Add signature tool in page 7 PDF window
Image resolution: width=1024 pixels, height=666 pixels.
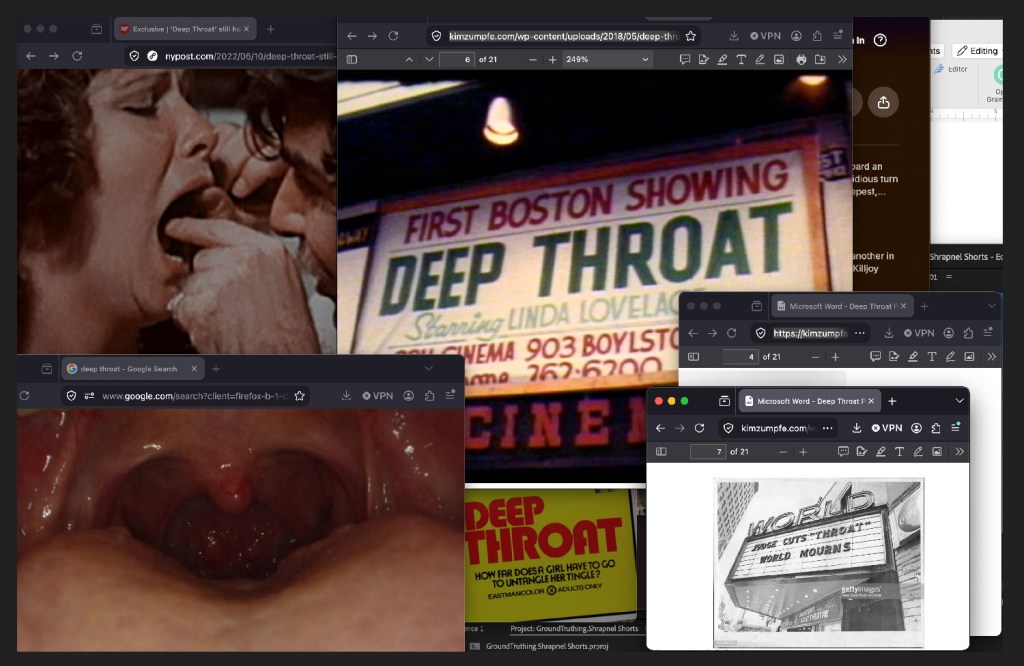(x=862, y=451)
